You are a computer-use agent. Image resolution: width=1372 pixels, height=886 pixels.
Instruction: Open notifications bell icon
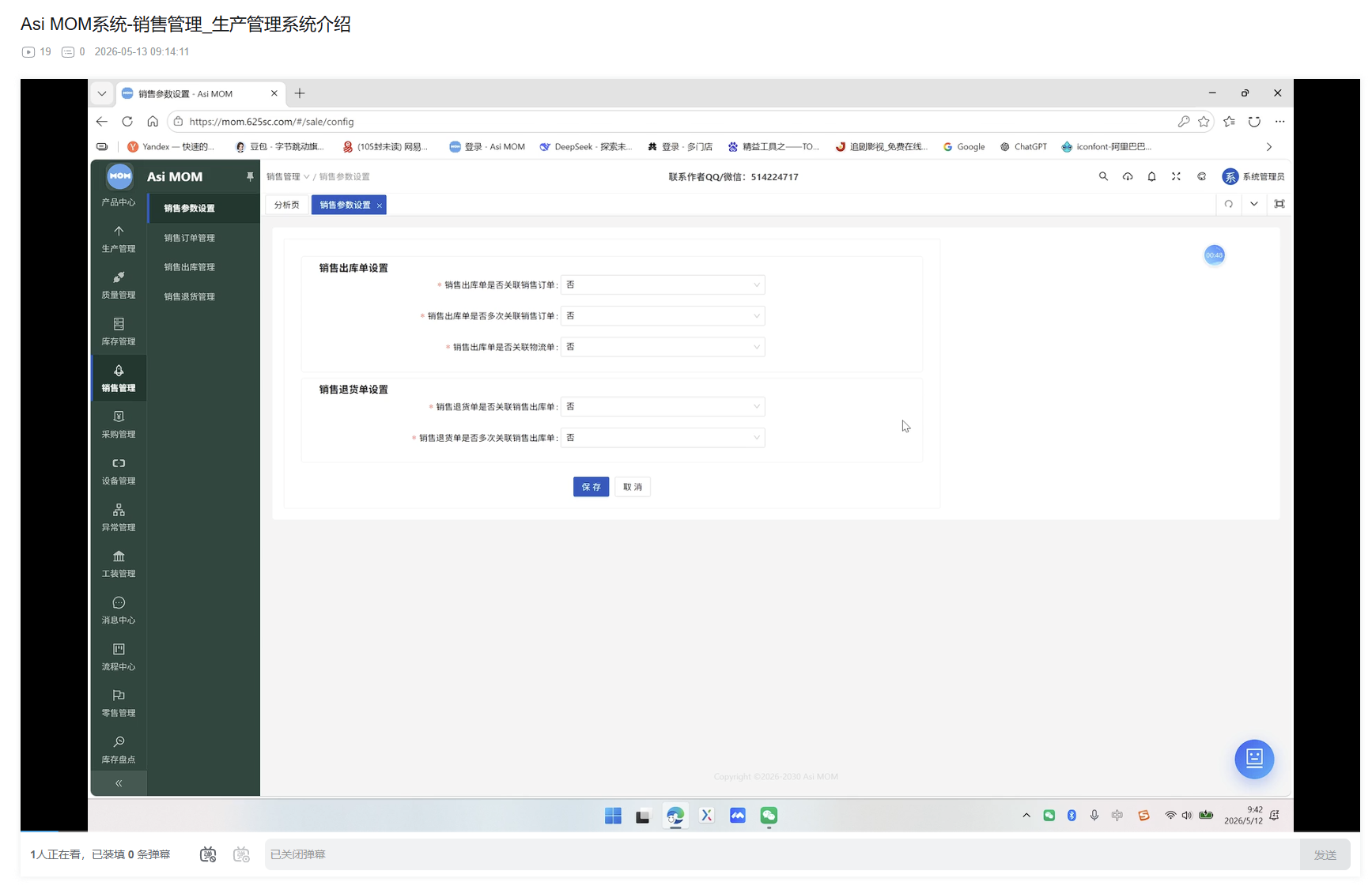point(1151,176)
